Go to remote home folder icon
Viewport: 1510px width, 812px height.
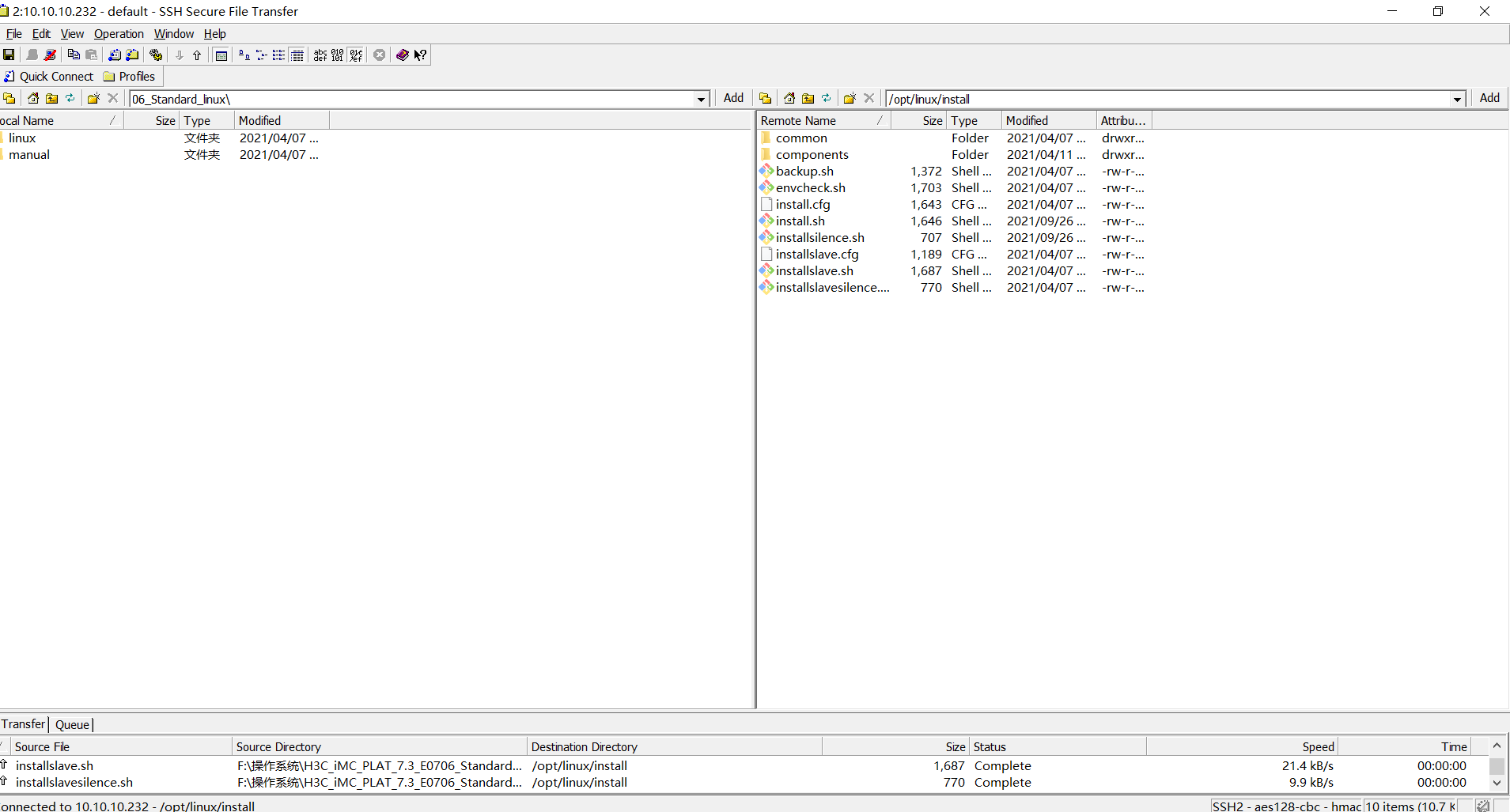click(x=789, y=98)
